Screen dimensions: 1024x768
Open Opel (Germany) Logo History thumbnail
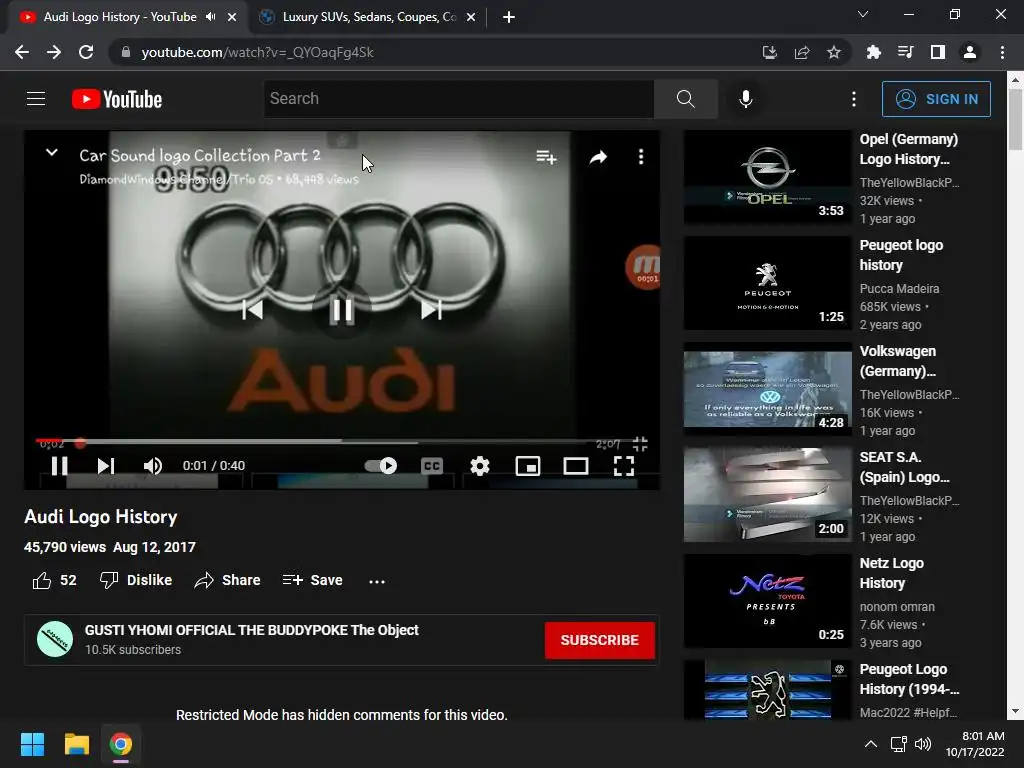(x=767, y=177)
